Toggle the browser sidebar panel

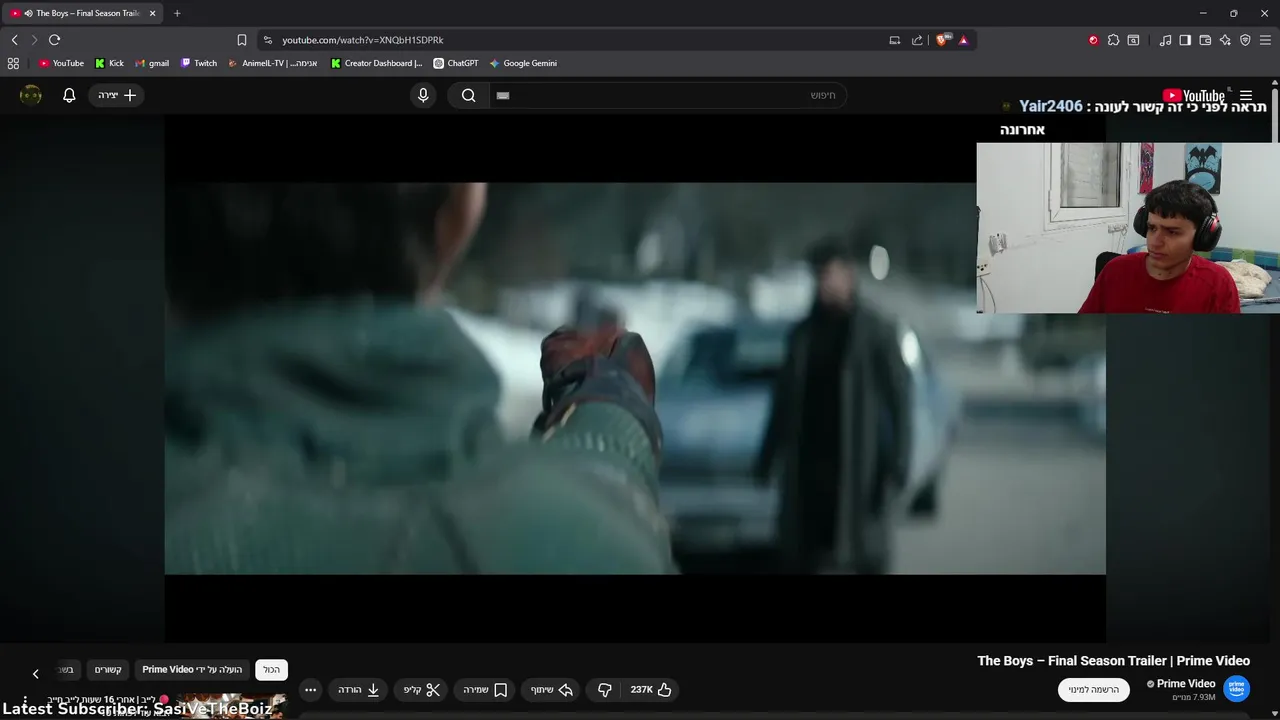pyautogui.click(x=1185, y=40)
